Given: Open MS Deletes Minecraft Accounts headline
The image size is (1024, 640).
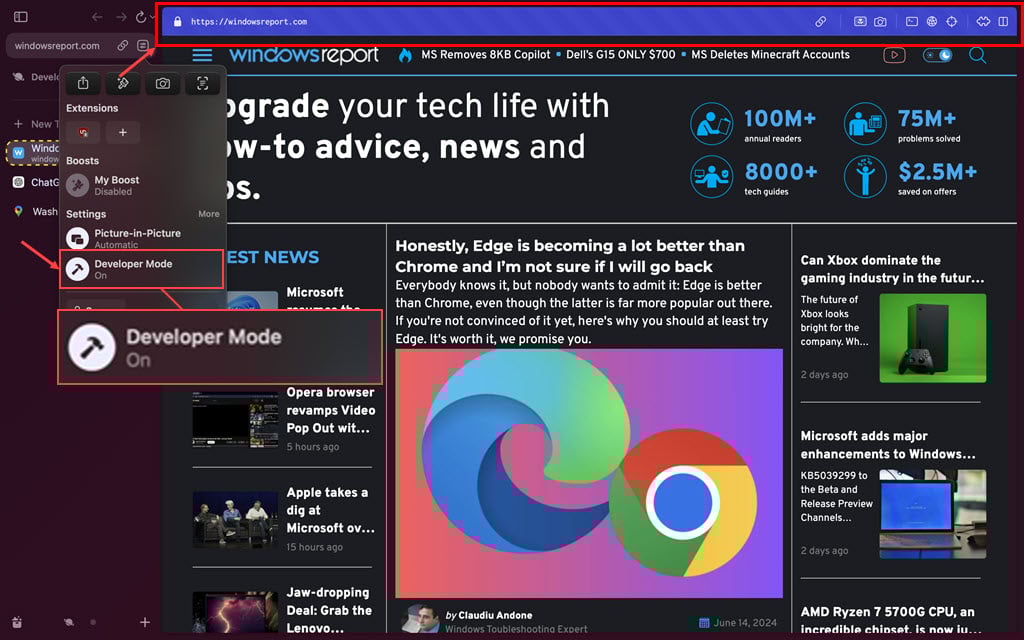Looking at the screenshot, I should click(x=771, y=55).
